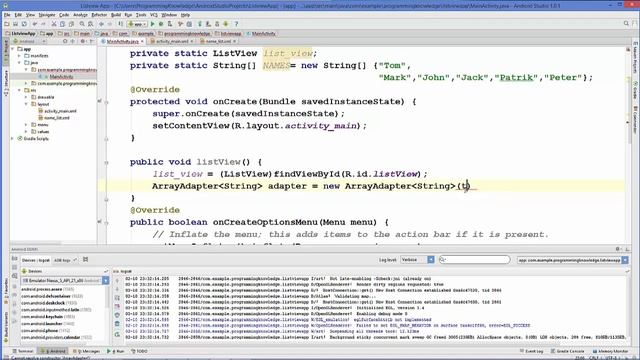The image size is (640, 360).
Task: Click the Android DDMS panel settings gear
Action: 618,249
